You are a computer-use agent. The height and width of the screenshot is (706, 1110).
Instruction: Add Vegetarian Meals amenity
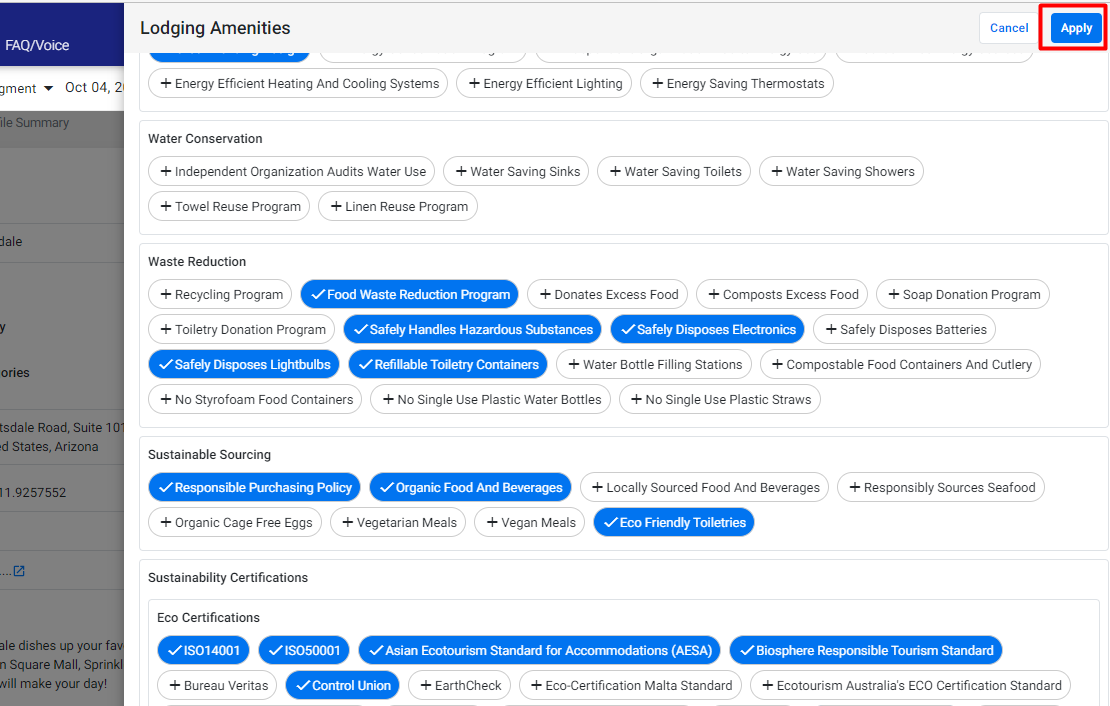398,522
